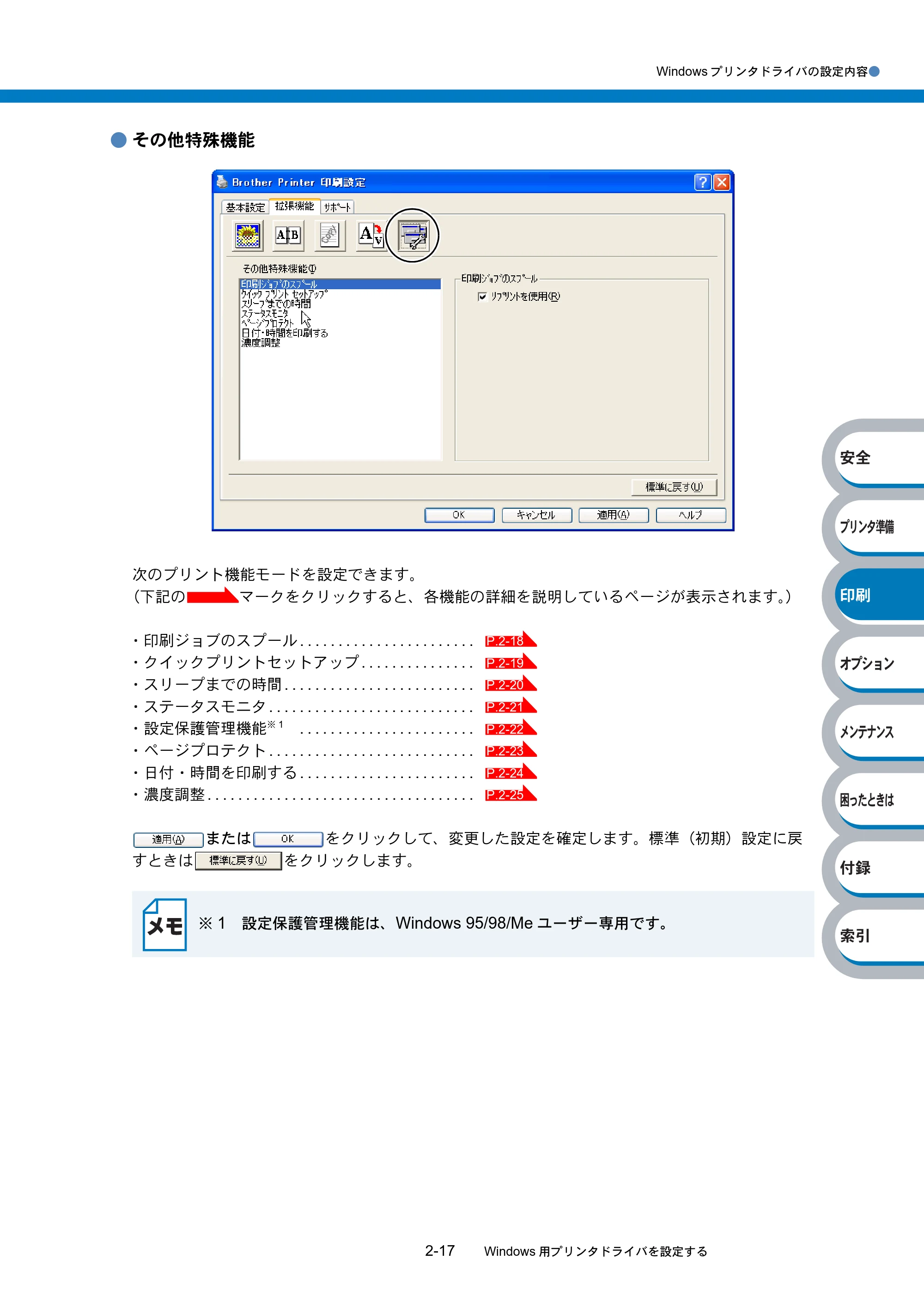Switch to the 基本設定 tab
924x1308 pixels.
coord(245,207)
